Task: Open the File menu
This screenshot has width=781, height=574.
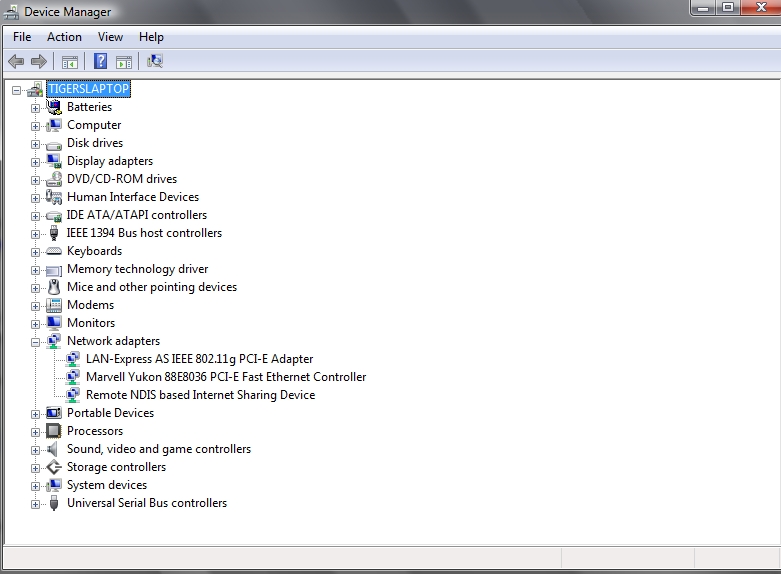Action: pyautogui.click(x=22, y=37)
